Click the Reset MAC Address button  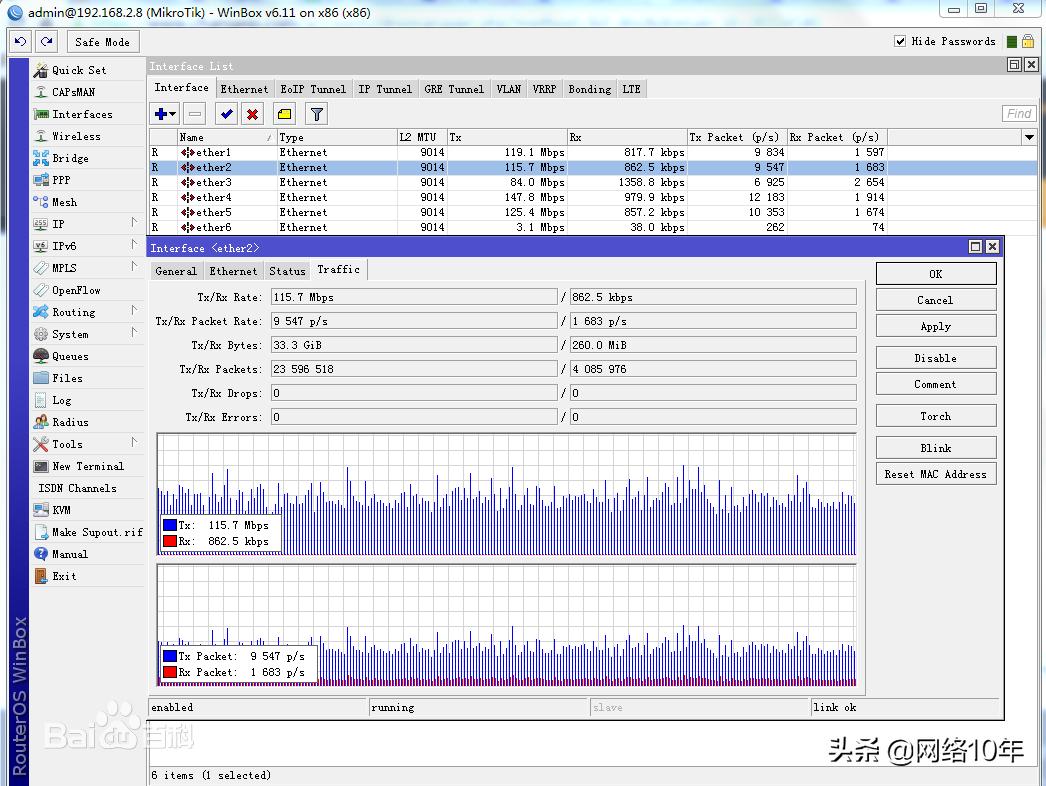pos(936,474)
